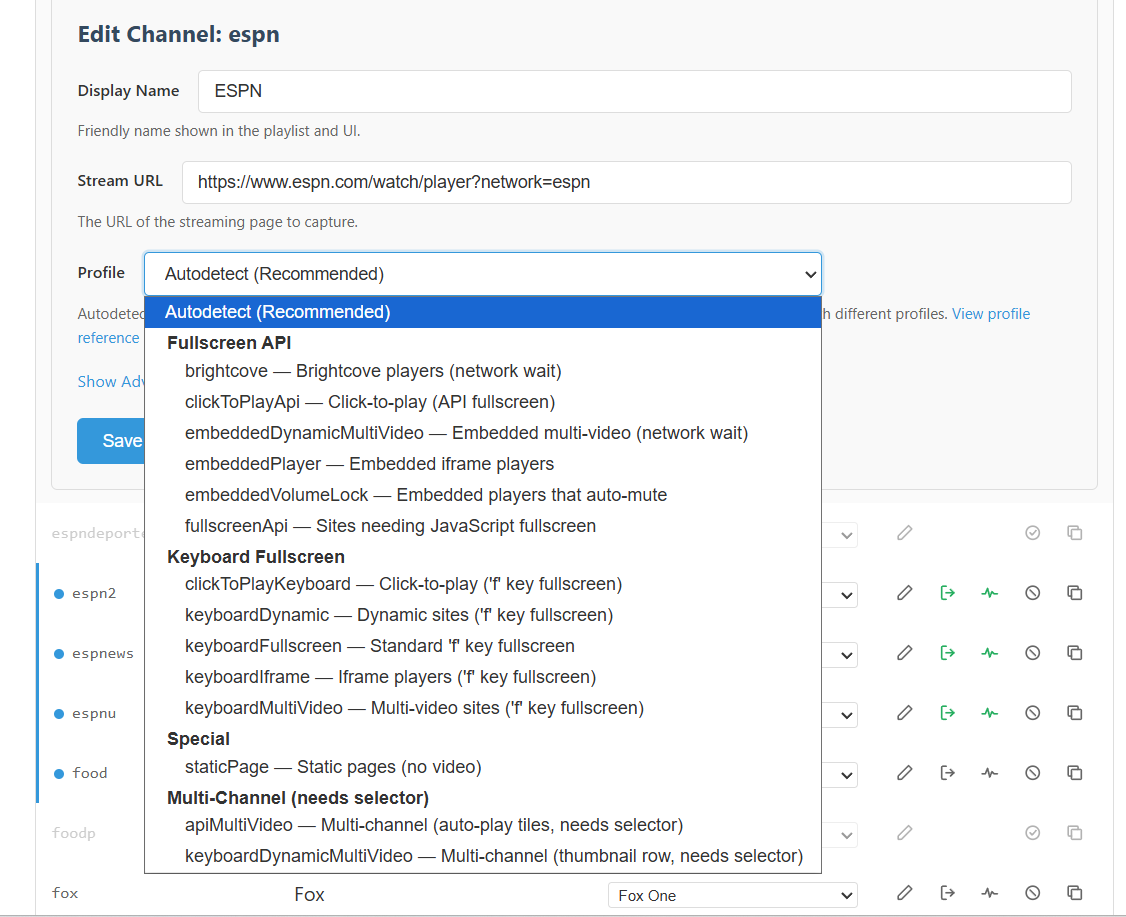Enable foodp with check-circle icon
Viewport: 1126px width, 917px height.
coord(1033,832)
